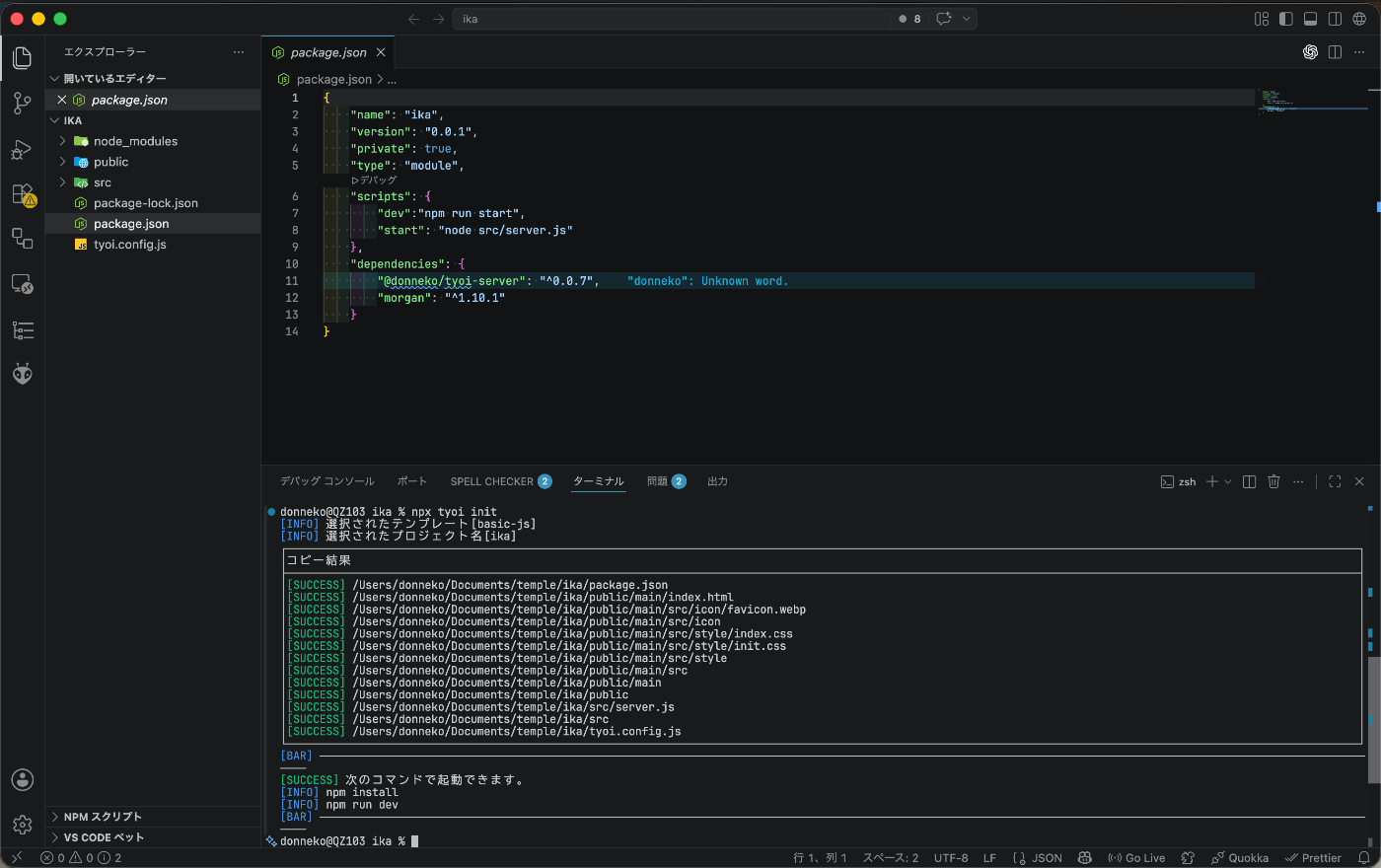Viewport: 1381px width, 868px height.
Task: Open the PlatformIO alien icon
Action: click(22, 375)
